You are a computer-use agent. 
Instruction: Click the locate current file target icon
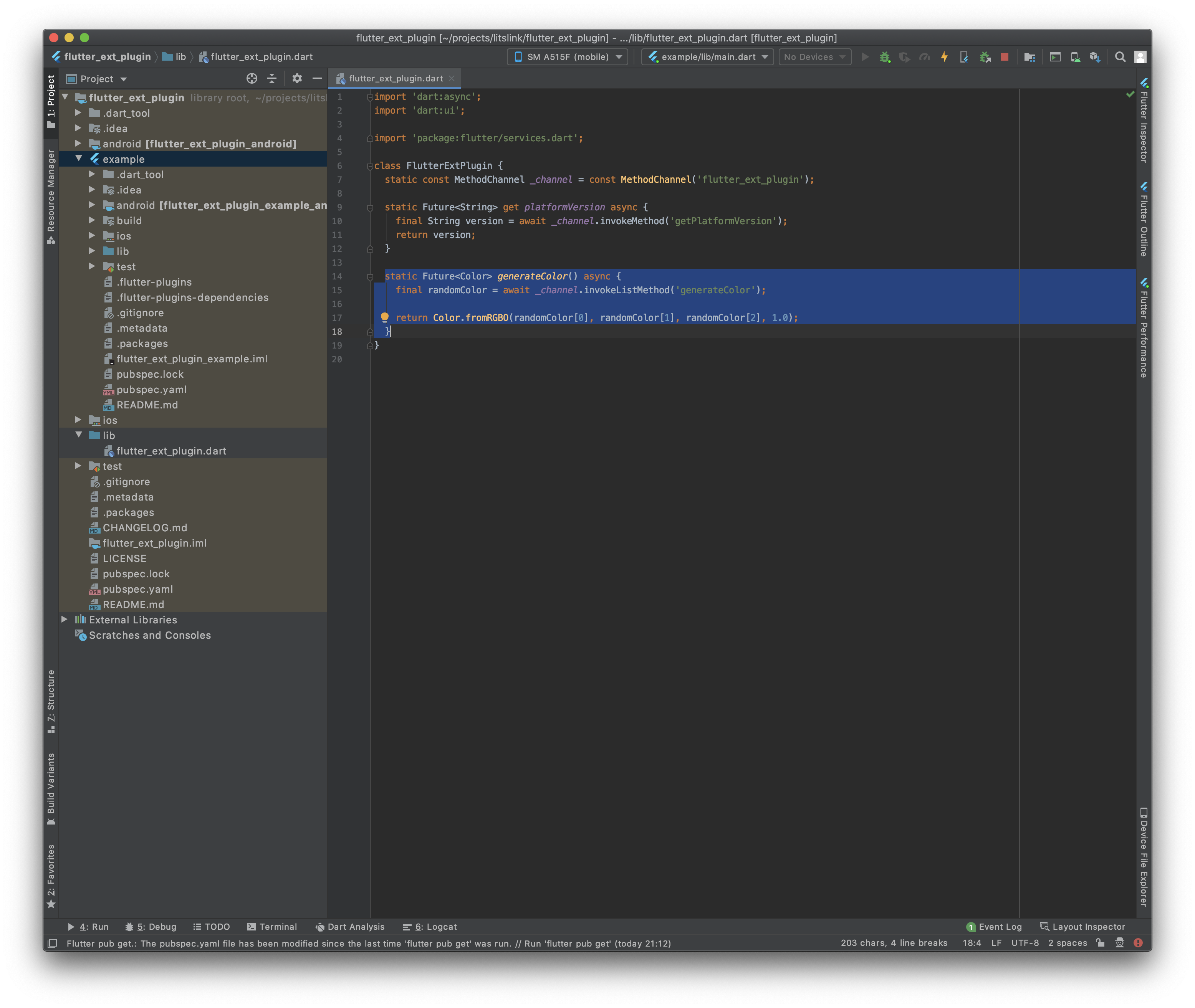point(252,78)
